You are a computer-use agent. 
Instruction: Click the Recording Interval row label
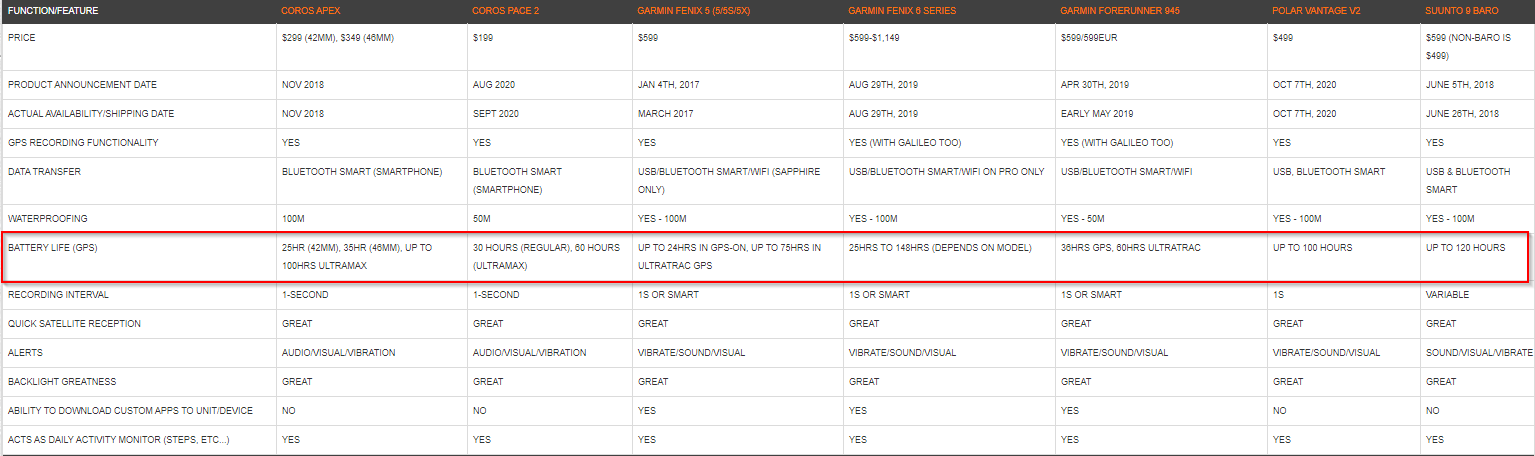tap(58, 295)
